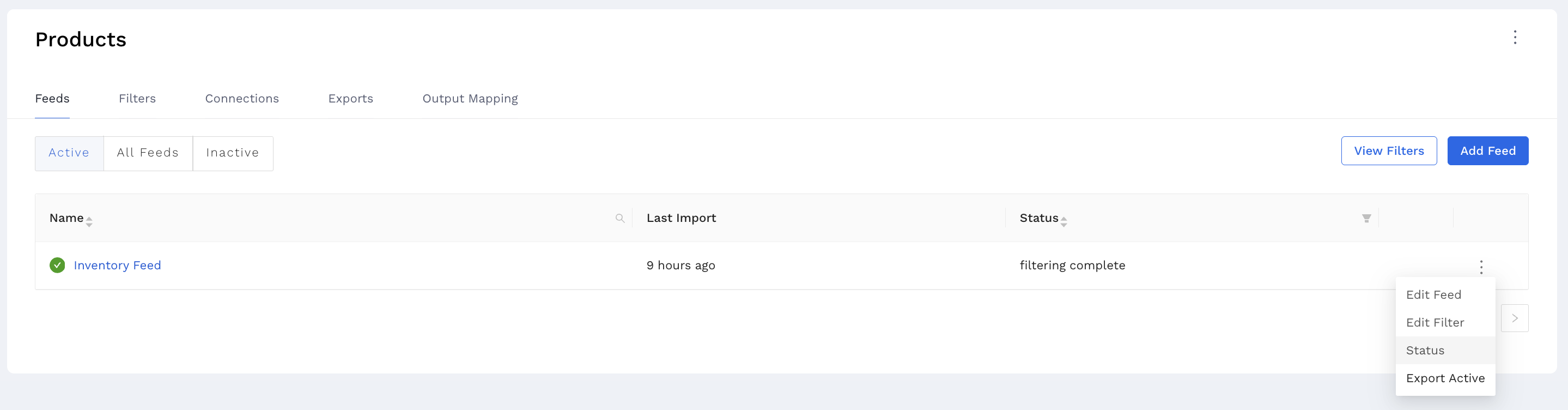
Task: Click the green check status icon beside Inventory Feed
Action: click(57, 265)
